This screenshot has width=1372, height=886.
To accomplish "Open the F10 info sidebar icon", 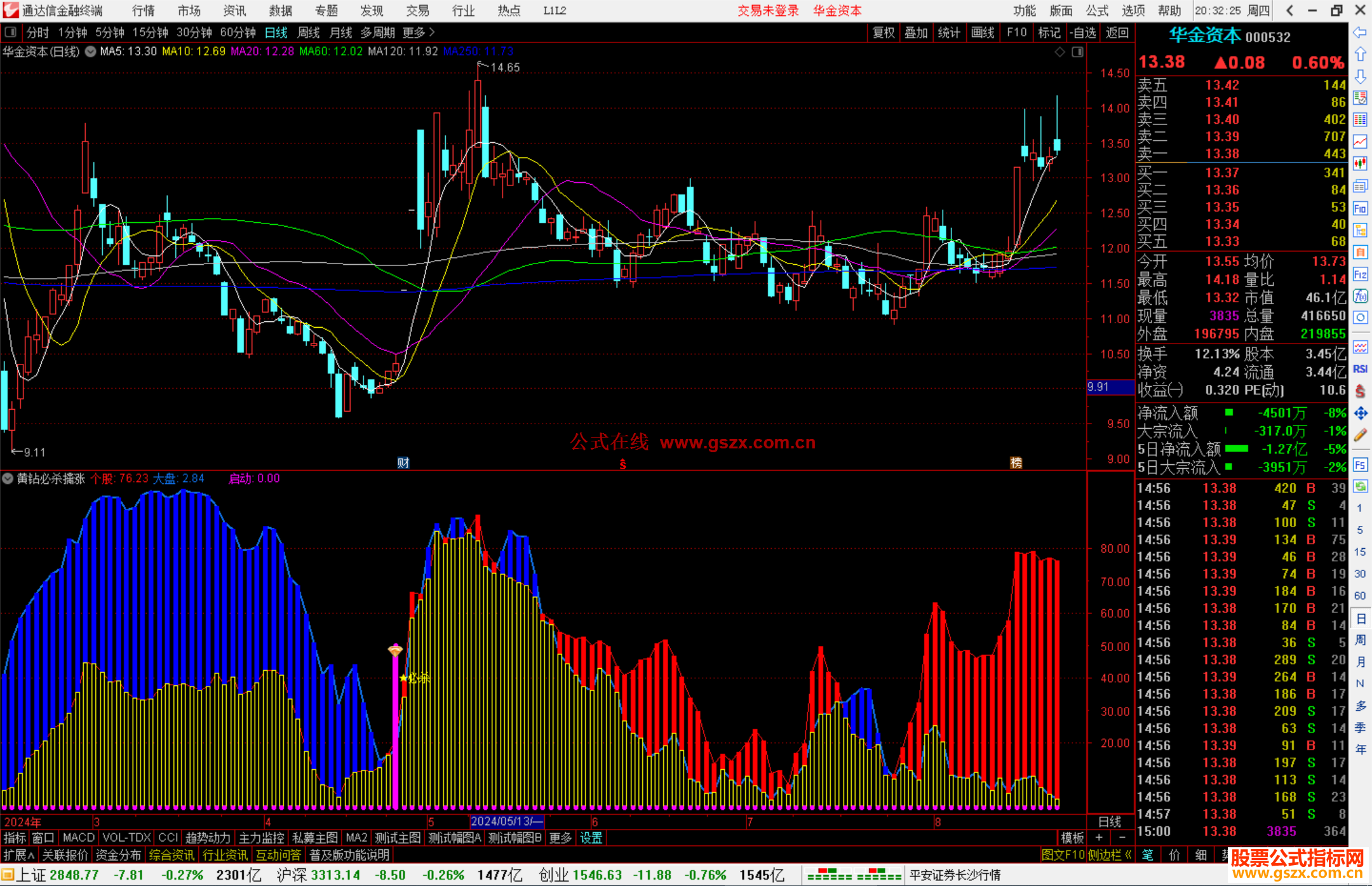I will click(x=1360, y=208).
